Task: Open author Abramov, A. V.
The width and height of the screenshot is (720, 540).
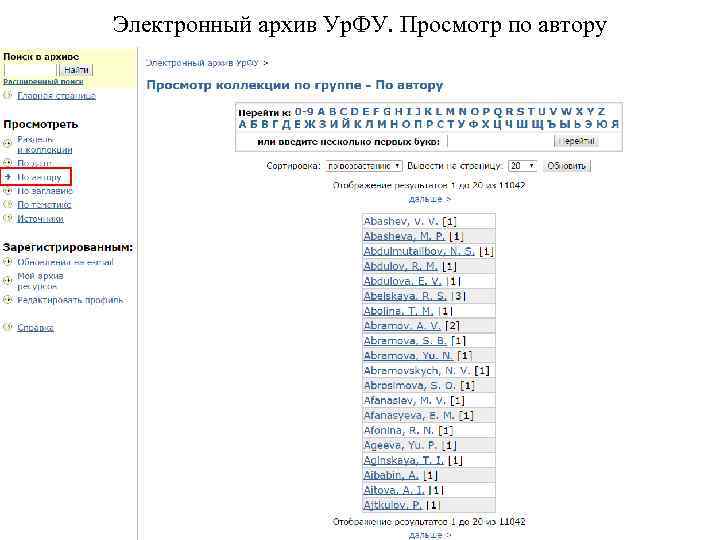Action: (x=402, y=326)
